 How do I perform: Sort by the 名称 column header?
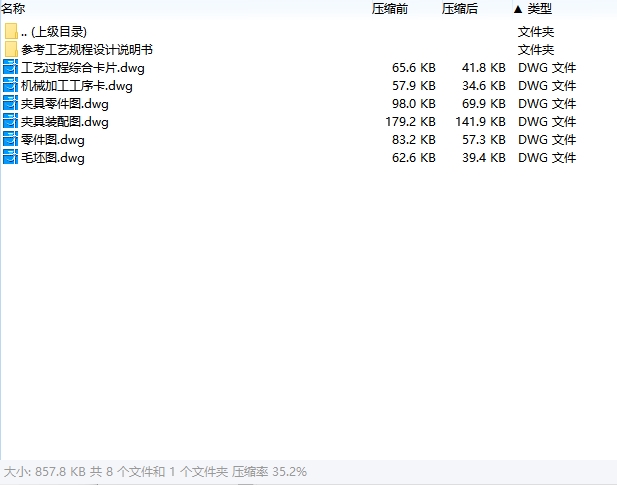click(x=13, y=8)
